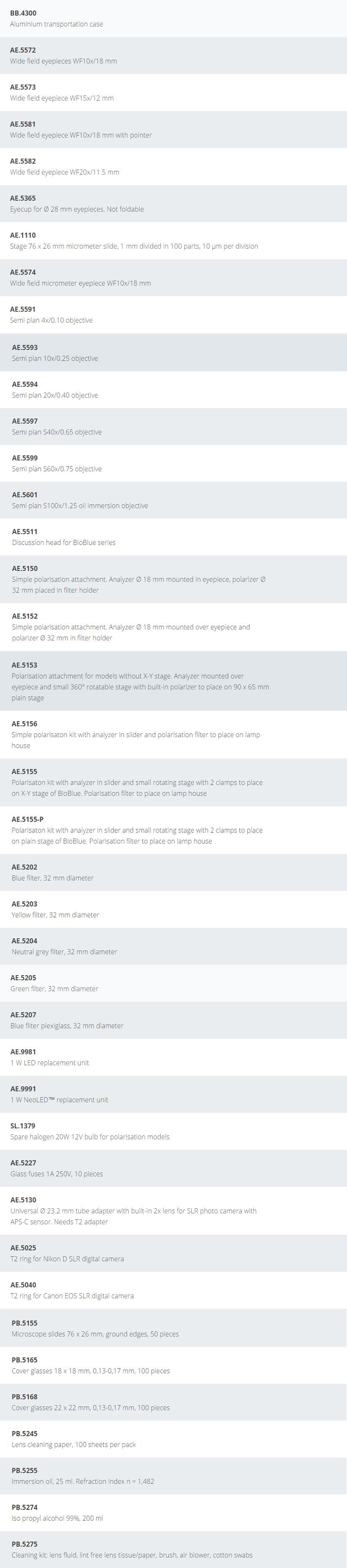Image resolution: width=347 pixels, height=1568 pixels.
Task: Click the AE.5572 wide field eyepieces entry
Action: point(173,56)
